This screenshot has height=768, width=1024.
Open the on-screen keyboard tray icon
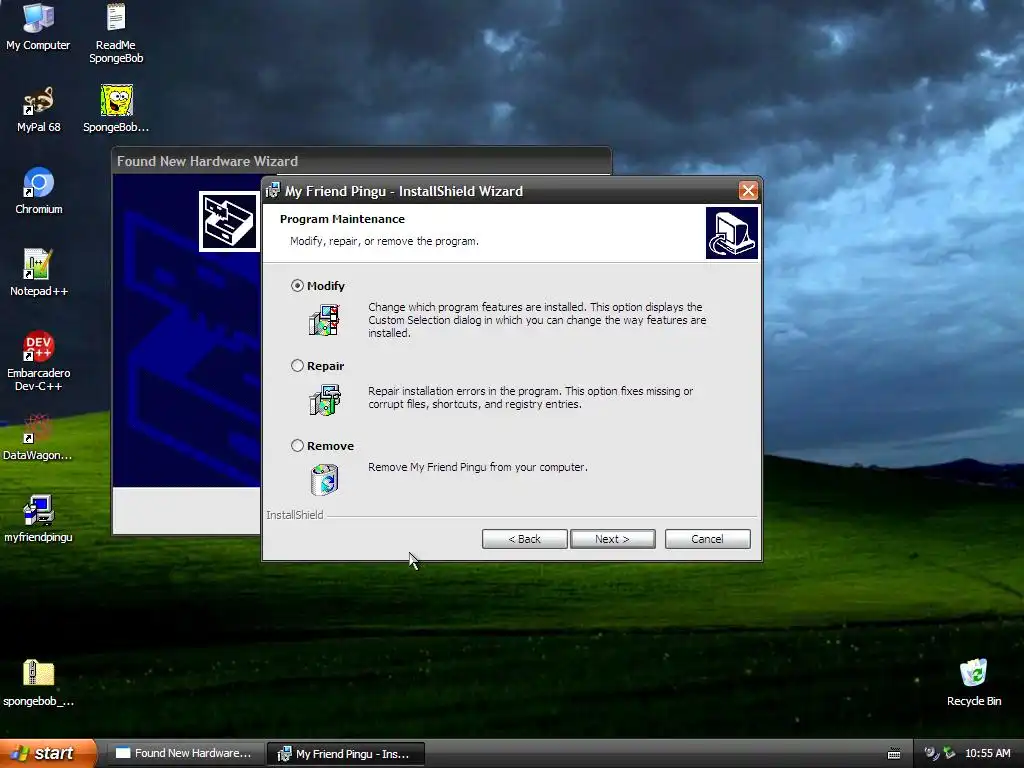click(x=894, y=754)
